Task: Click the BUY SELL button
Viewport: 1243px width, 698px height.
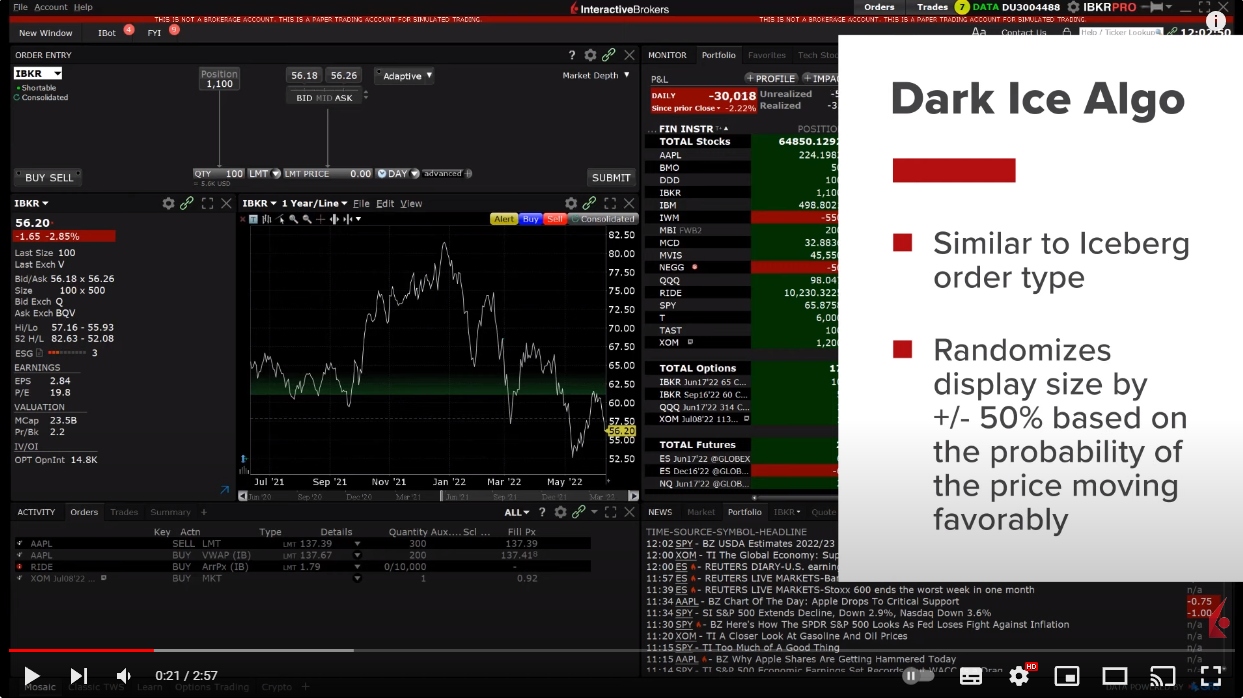Action: tap(48, 177)
